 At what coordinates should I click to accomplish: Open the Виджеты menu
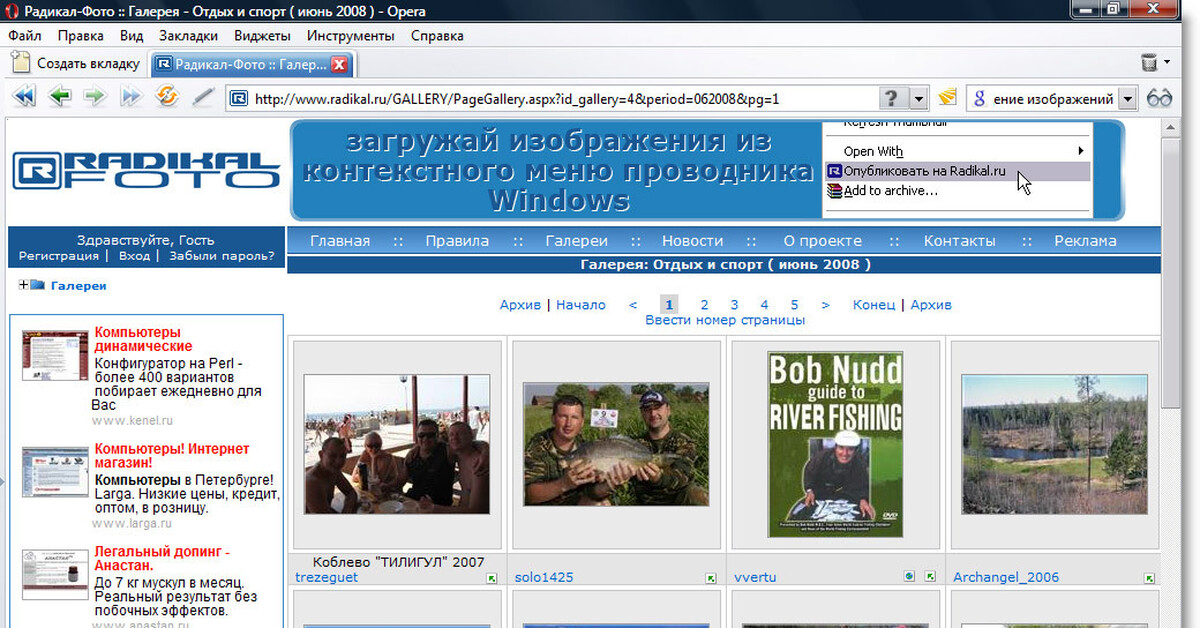(x=262, y=35)
